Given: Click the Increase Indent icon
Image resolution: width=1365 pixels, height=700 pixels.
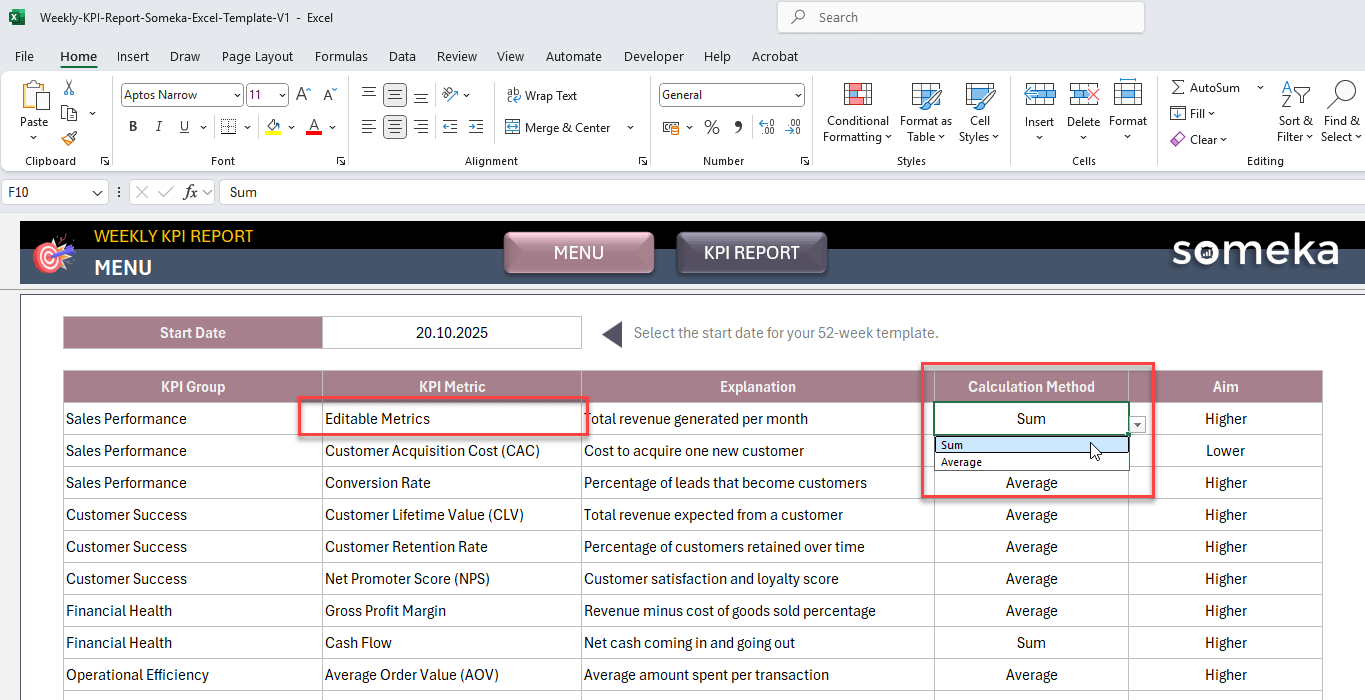Looking at the screenshot, I should (476, 127).
